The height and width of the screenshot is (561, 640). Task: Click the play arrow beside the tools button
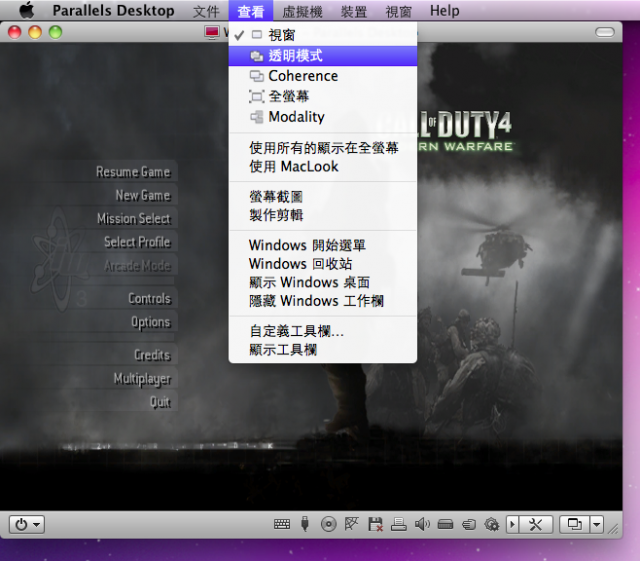(512, 524)
